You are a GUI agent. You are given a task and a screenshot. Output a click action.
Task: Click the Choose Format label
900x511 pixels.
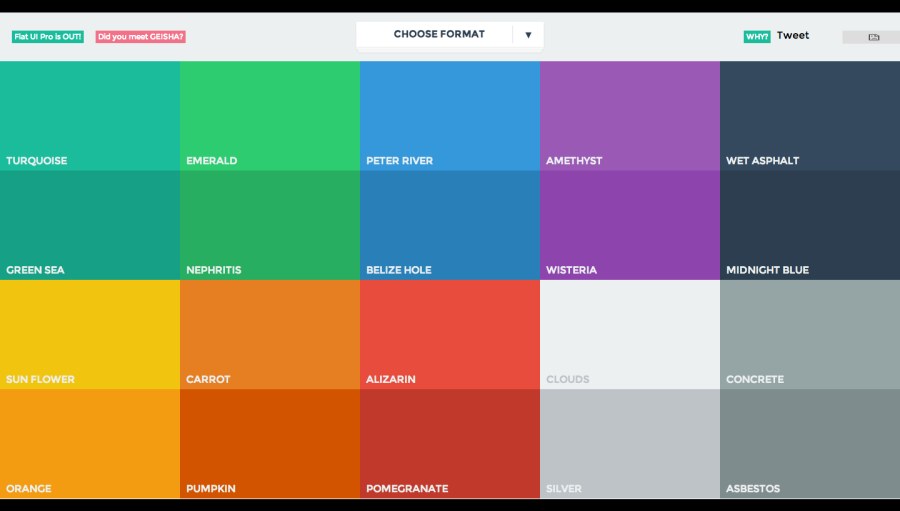point(439,34)
